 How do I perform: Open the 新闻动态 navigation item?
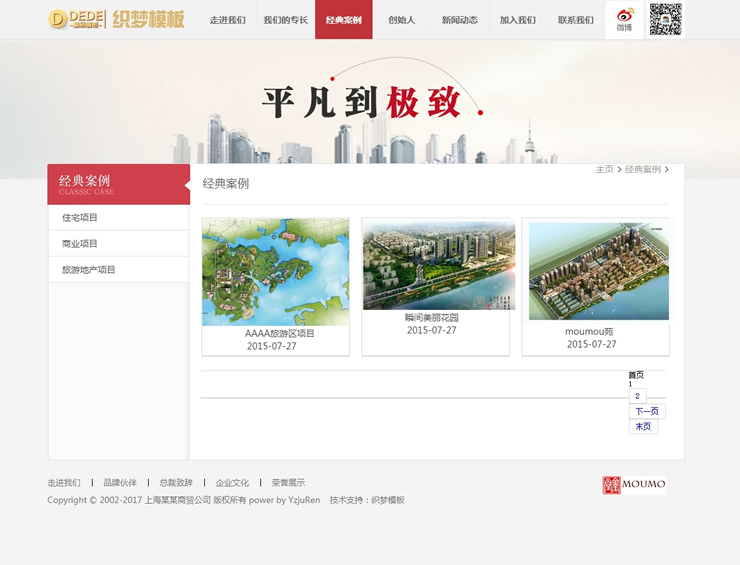click(x=459, y=20)
